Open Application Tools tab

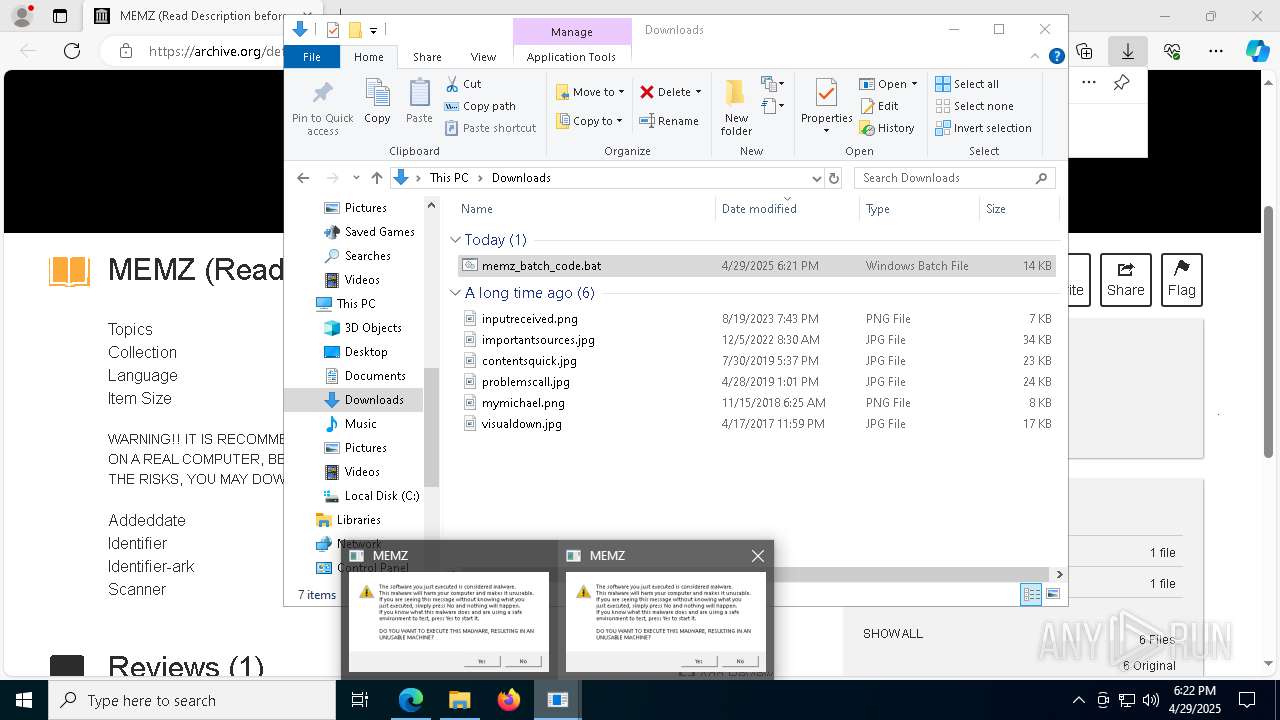(571, 57)
